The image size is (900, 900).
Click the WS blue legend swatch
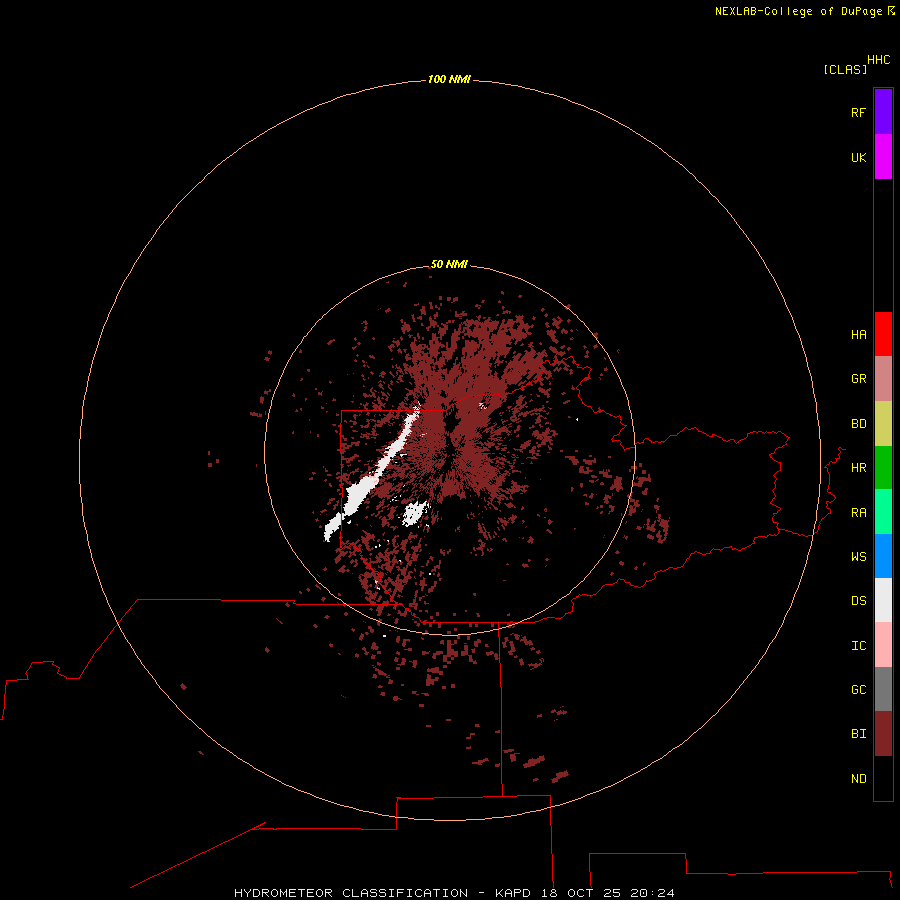tap(883, 556)
